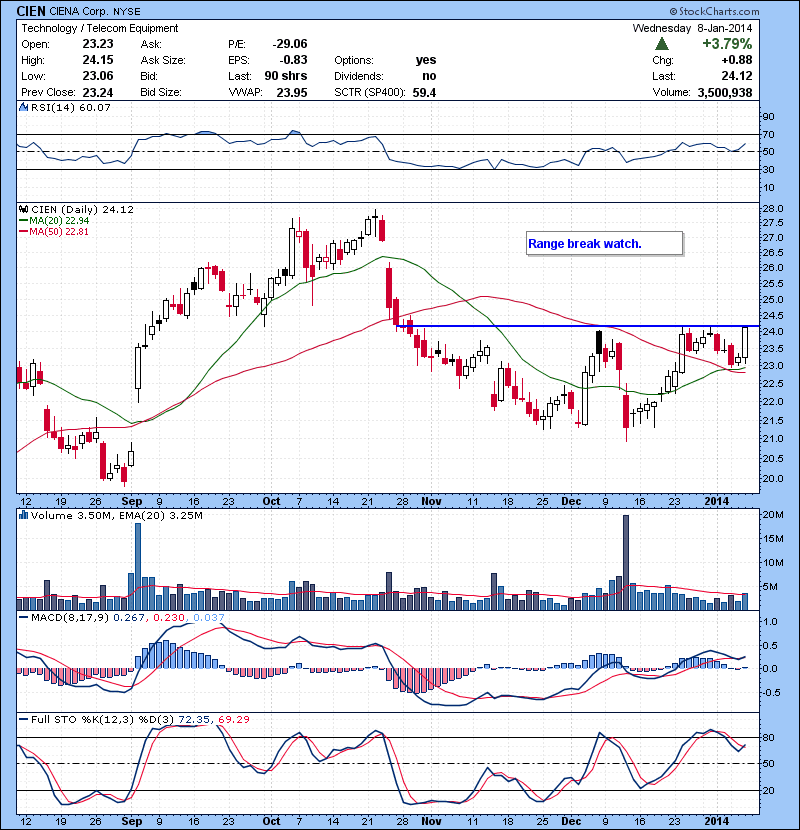Image resolution: width=800 pixels, height=830 pixels.
Task: Click the Volume value 3,500,938
Action: coord(725,93)
